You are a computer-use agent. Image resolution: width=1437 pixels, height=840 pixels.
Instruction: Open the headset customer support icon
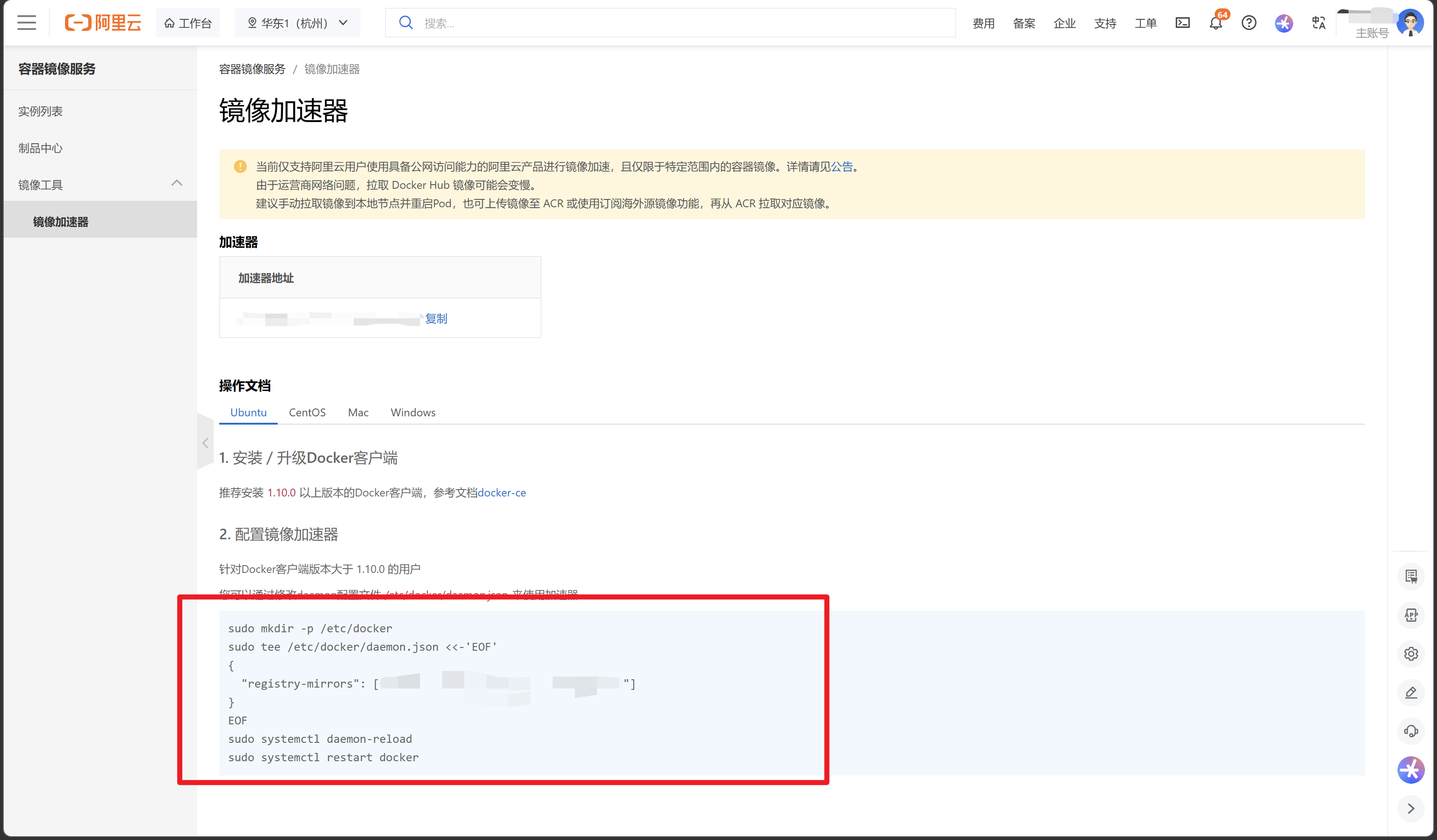tap(1411, 731)
